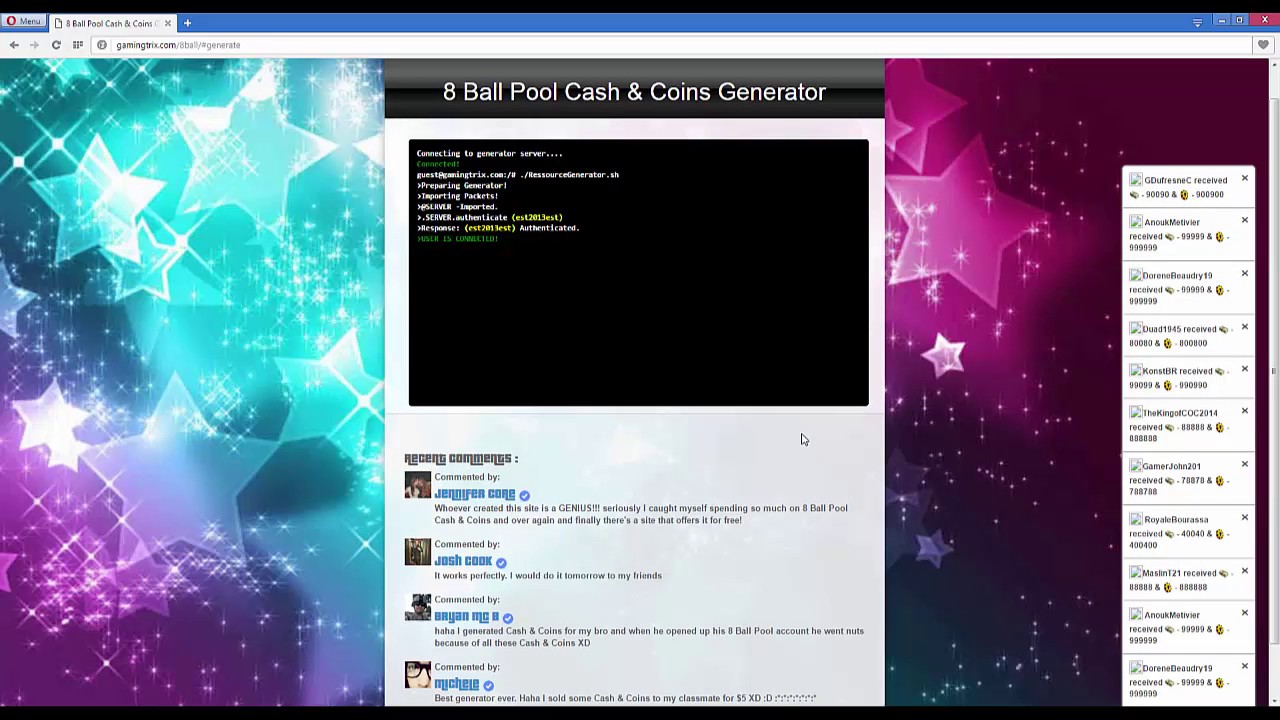Open the Speed Dial grid icon

(77, 45)
